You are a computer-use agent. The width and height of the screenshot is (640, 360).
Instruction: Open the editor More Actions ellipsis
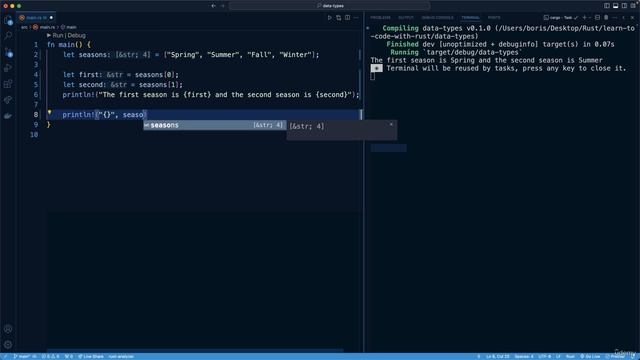coord(356,18)
